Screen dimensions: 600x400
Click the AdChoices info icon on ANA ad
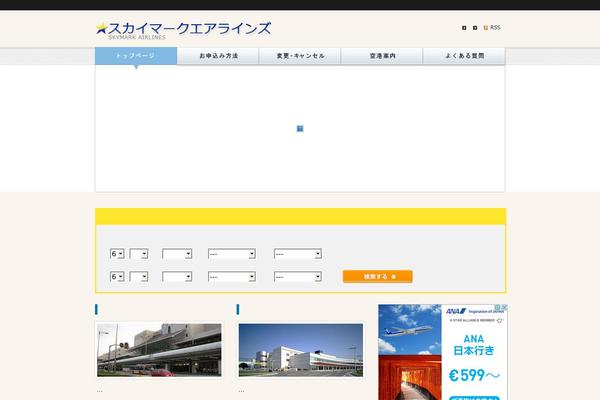point(498,307)
